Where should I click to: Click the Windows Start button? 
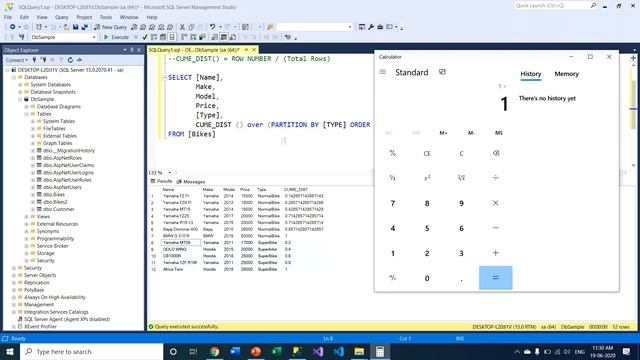[10, 351]
